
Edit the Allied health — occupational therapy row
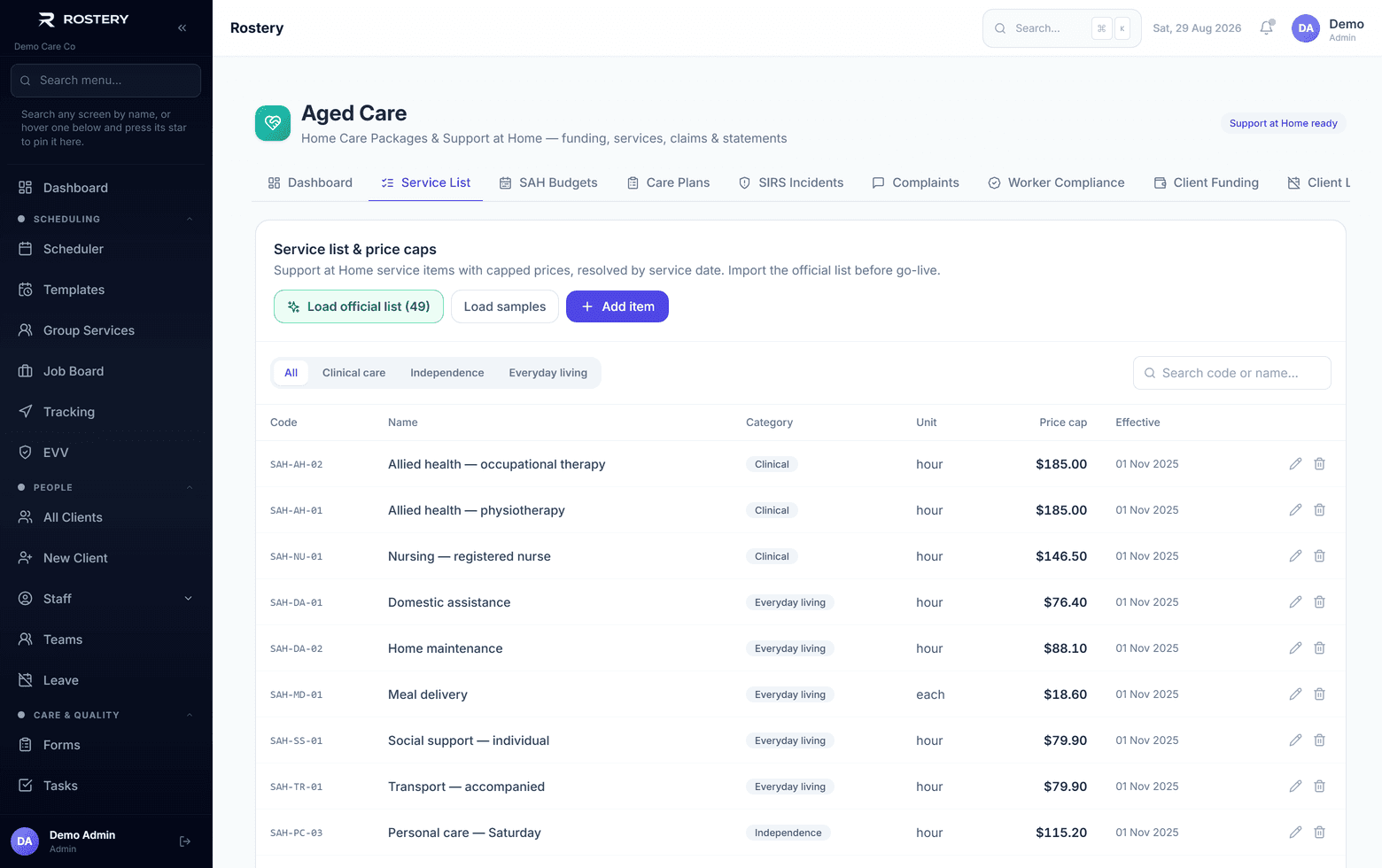[1295, 464]
